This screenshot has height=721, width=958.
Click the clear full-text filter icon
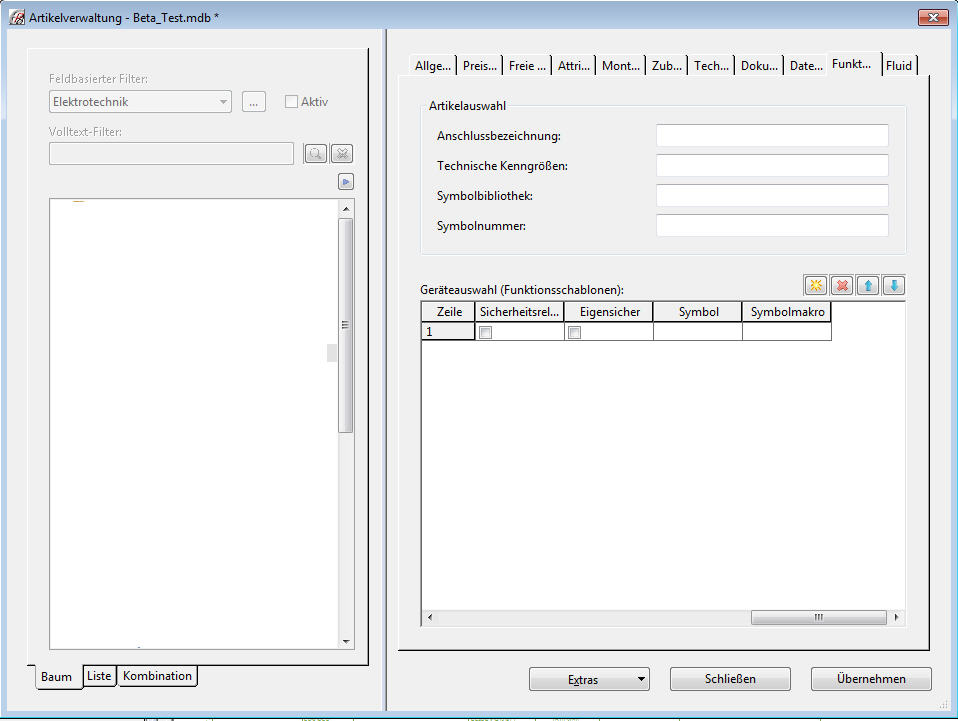[x=342, y=153]
